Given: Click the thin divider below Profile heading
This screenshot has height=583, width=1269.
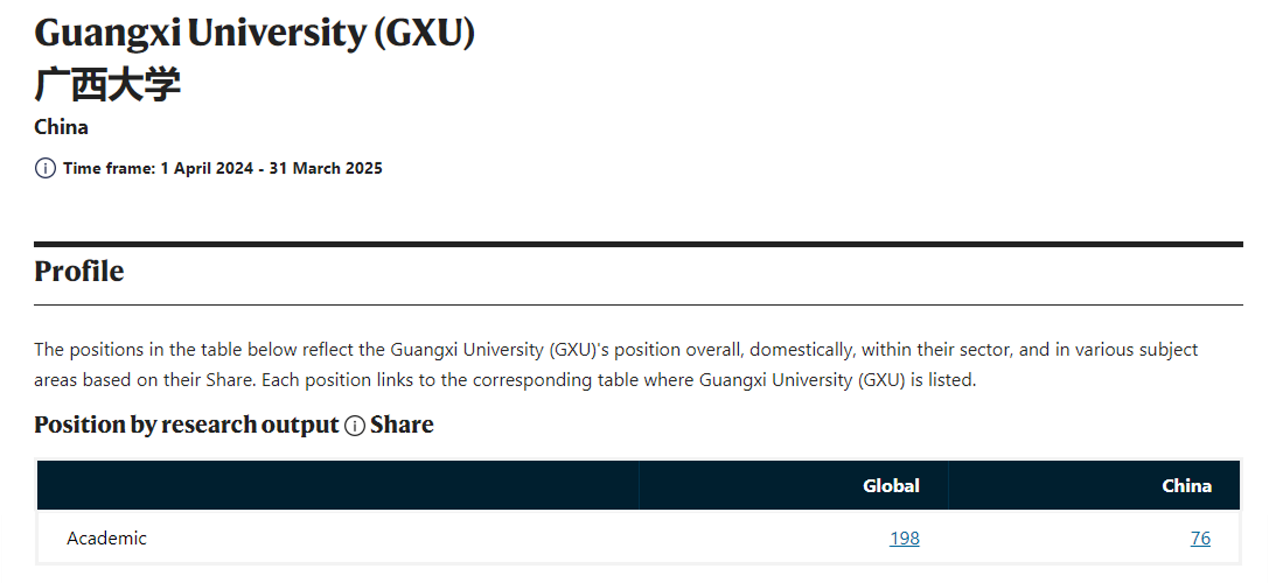Looking at the screenshot, I should point(638,304).
